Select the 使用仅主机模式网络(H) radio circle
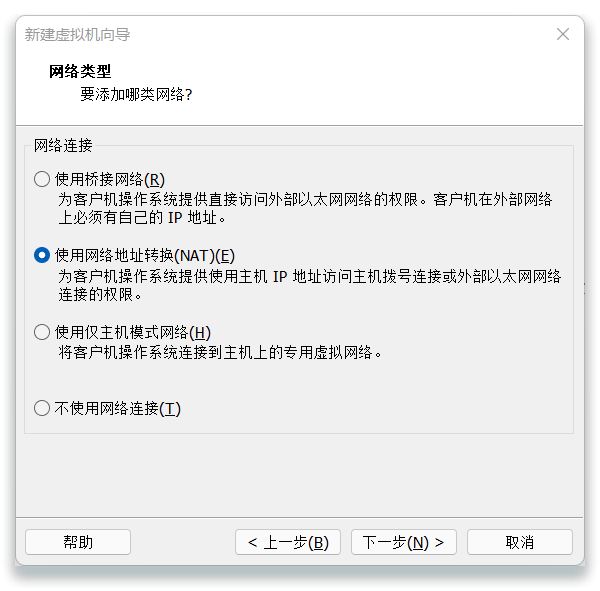The height and width of the screenshot is (591, 600). pyautogui.click(x=42, y=332)
